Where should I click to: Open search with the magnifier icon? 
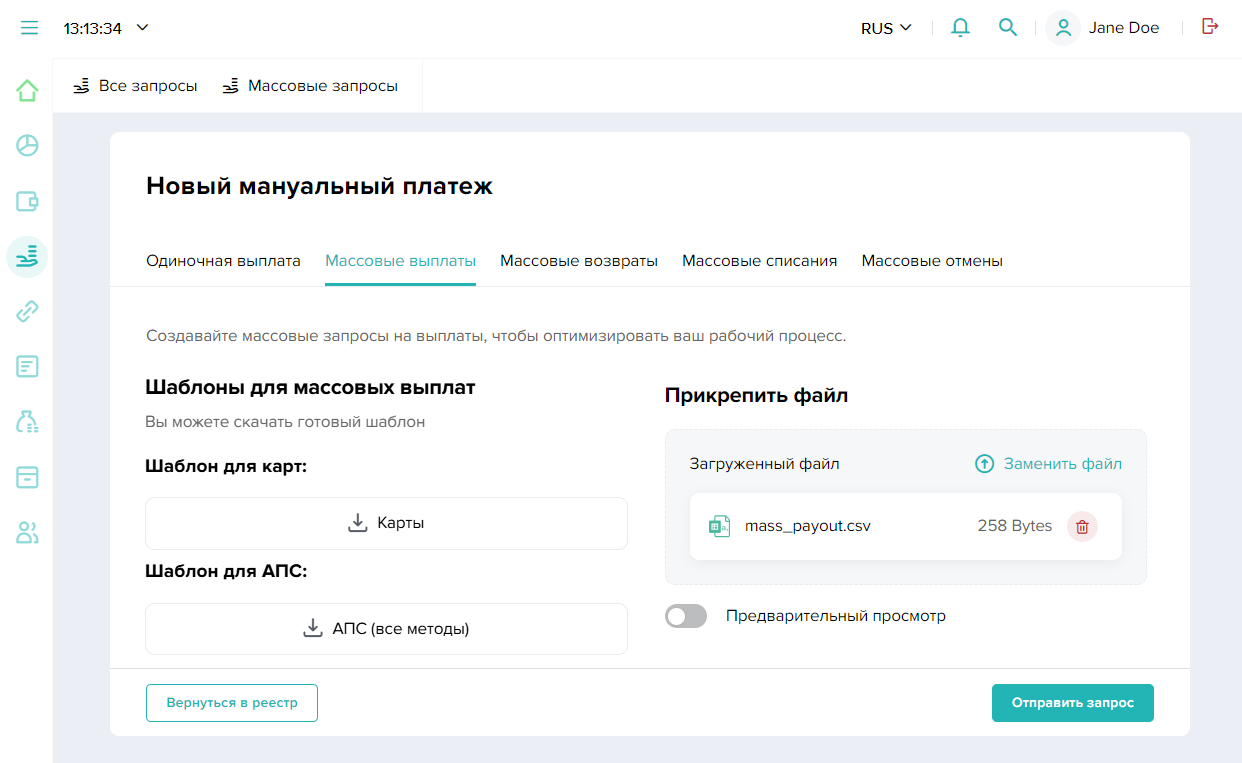(x=1008, y=28)
